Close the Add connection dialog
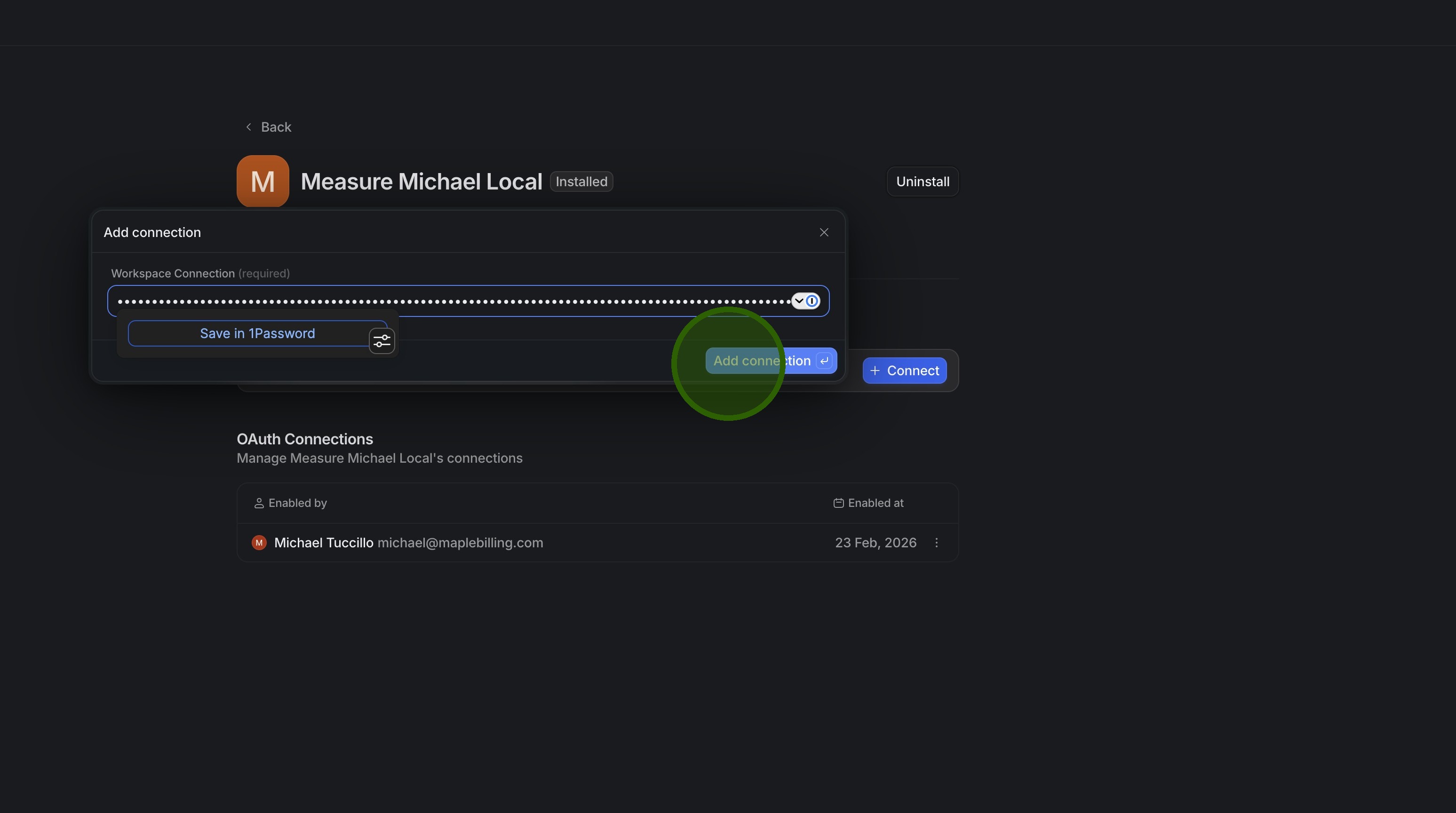The width and height of the screenshot is (1456, 813). [x=824, y=232]
